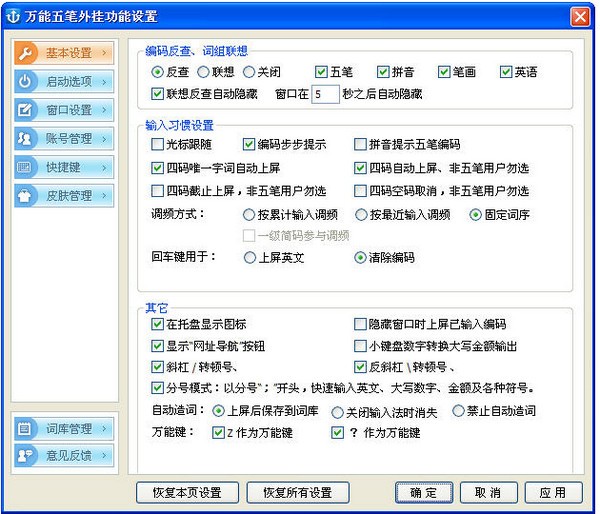Click the 确定 button

point(424,493)
